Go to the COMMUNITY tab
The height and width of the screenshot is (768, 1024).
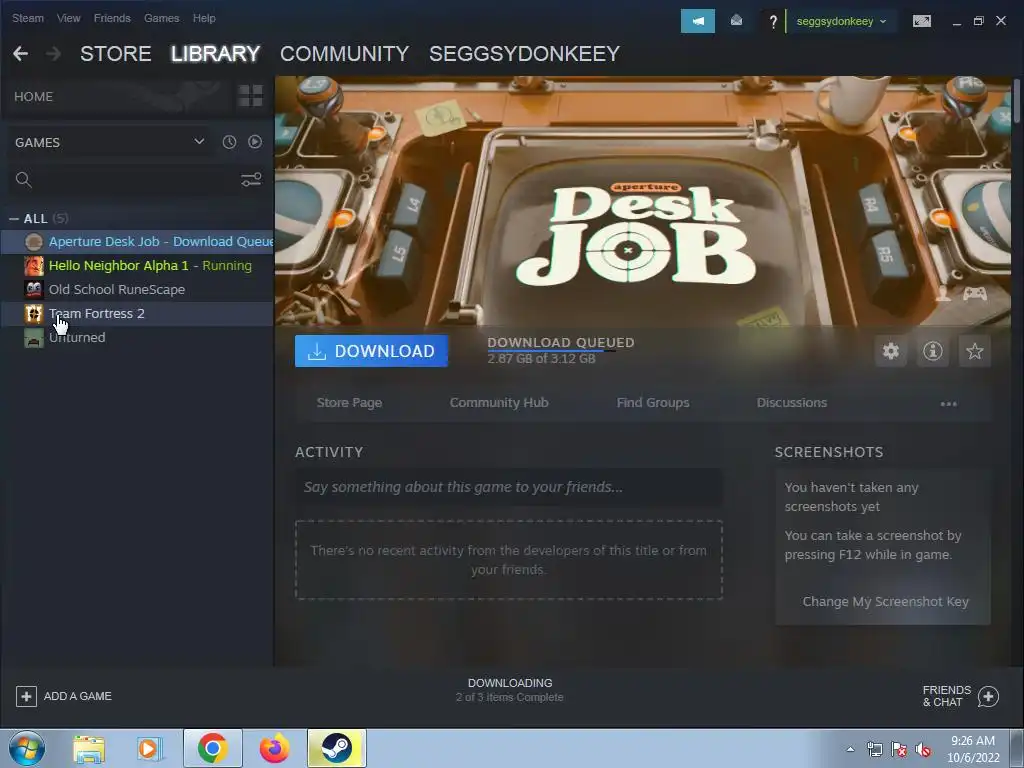[x=344, y=54]
